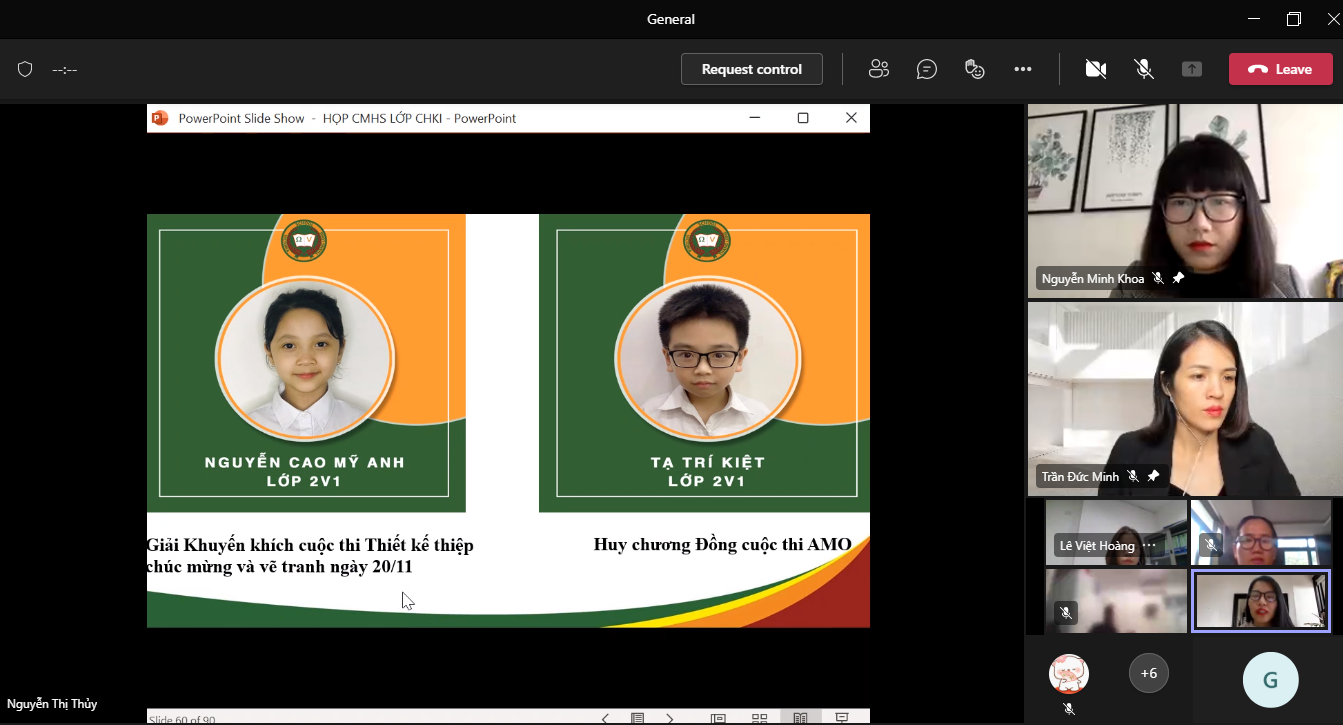Screen dimensions: 1343x725
Task: Leave the meeting
Action: 1280,69
